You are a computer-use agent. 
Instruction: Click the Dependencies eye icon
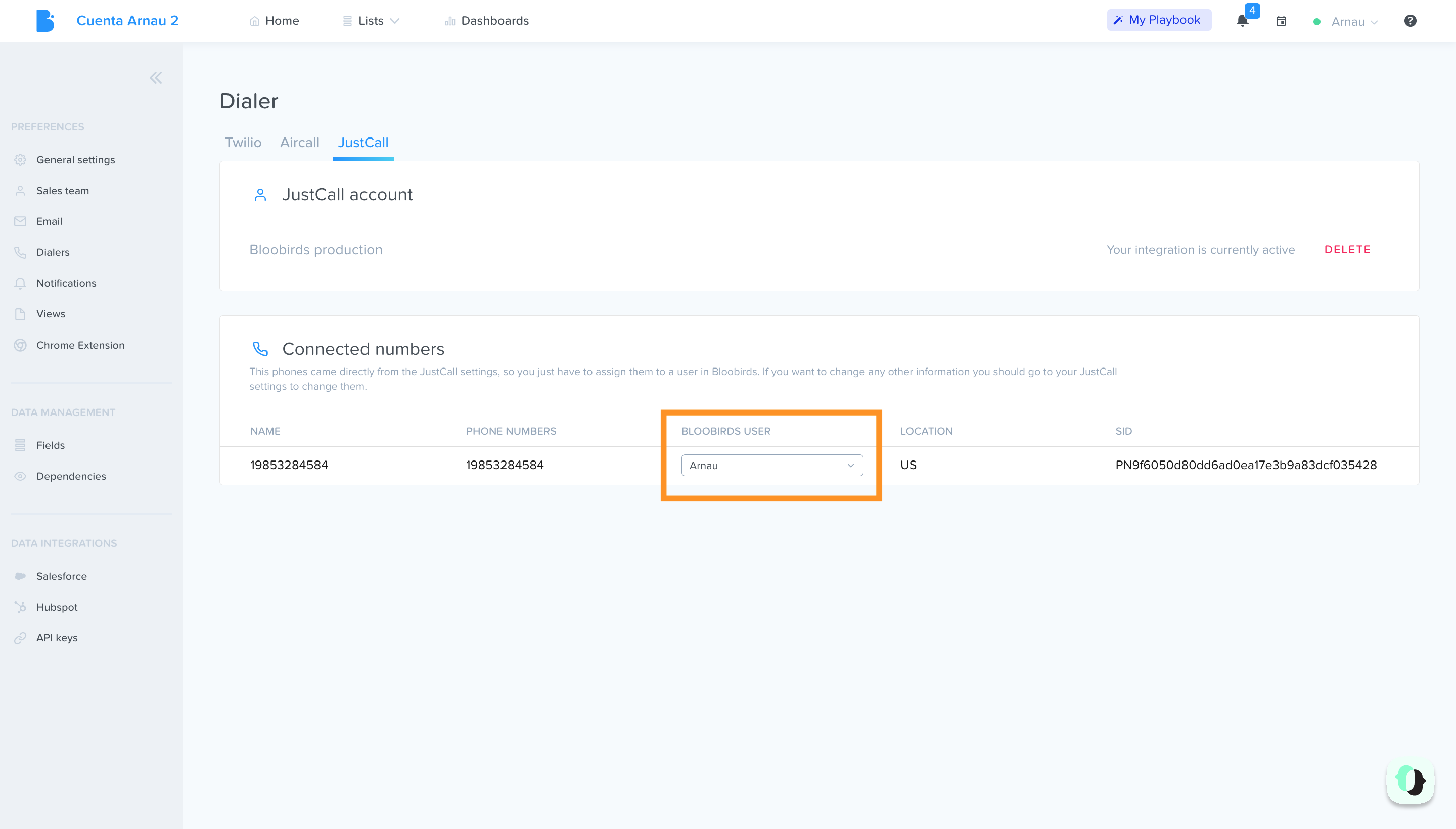tap(21, 476)
